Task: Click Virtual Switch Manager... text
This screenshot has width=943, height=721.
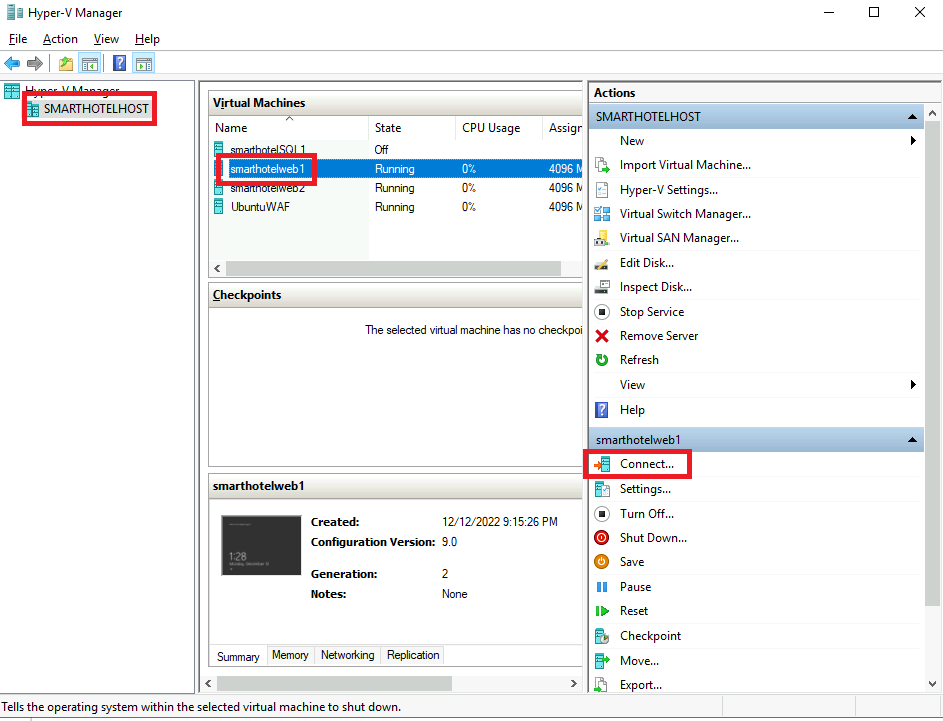Action: click(x=685, y=214)
